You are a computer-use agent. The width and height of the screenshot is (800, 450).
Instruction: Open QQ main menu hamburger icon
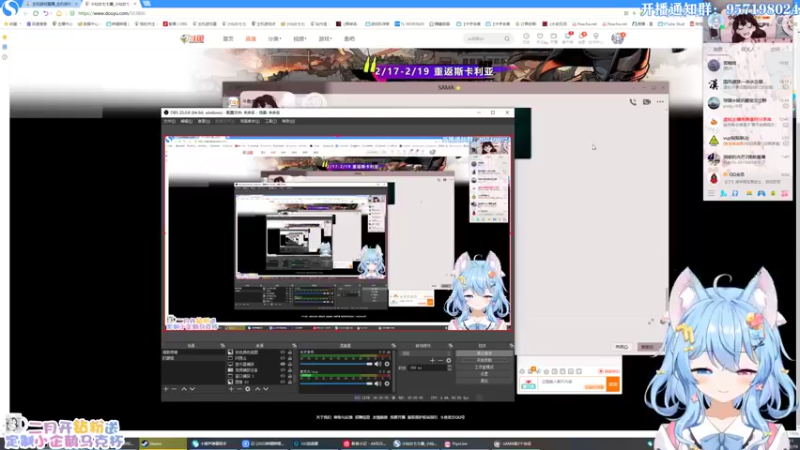pos(711,193)
